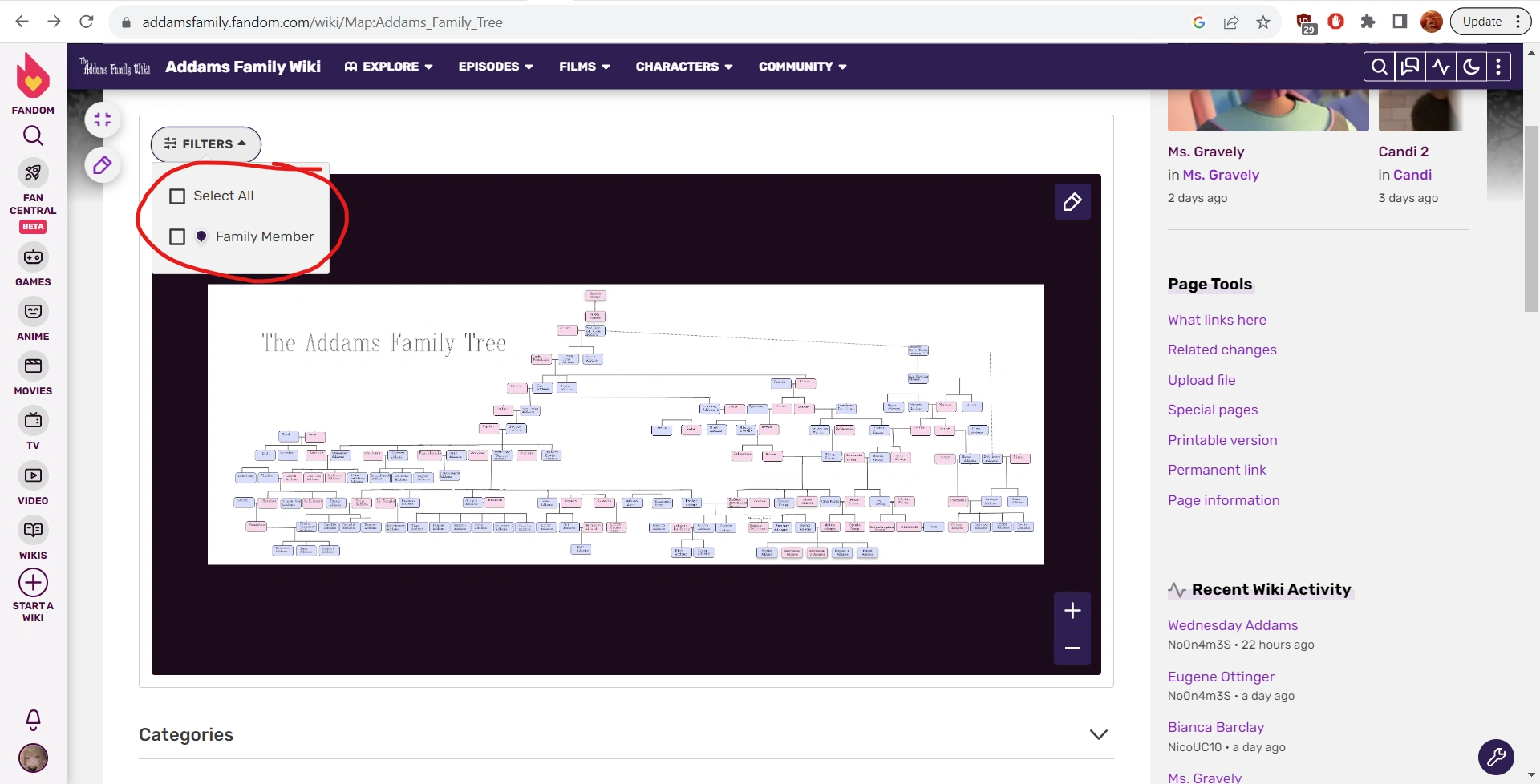Click the page vertical scrollbar
This screenshot has height=784, width=1540.
(1531, 218)
